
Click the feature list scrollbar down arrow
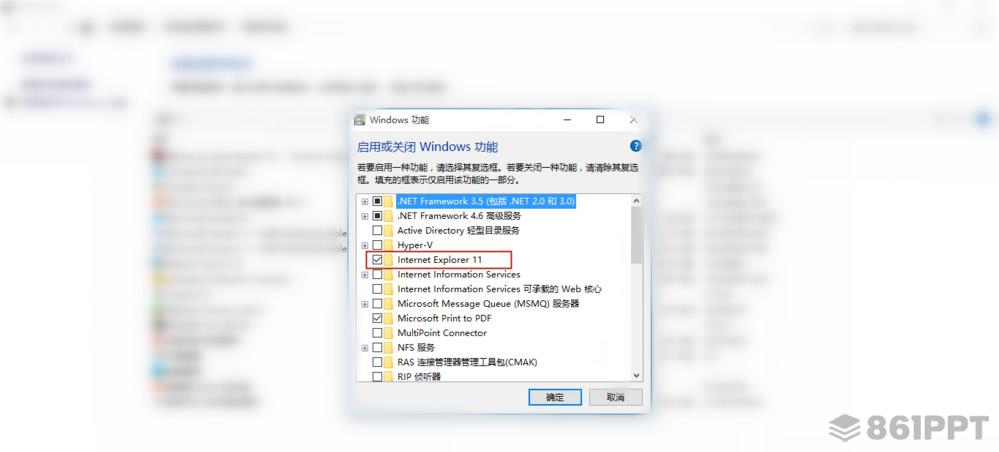coord(636,375)
